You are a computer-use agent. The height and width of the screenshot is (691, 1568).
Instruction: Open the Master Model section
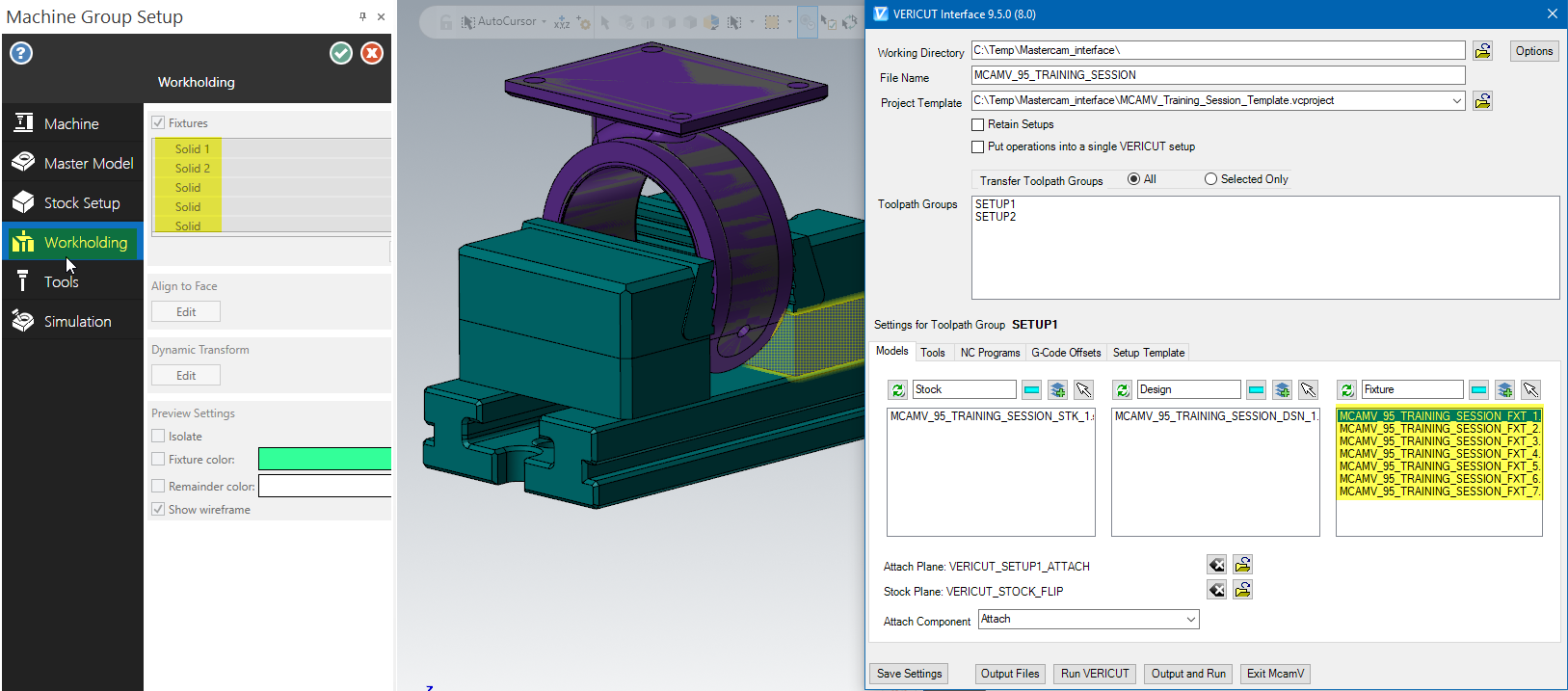coord(73,163)
